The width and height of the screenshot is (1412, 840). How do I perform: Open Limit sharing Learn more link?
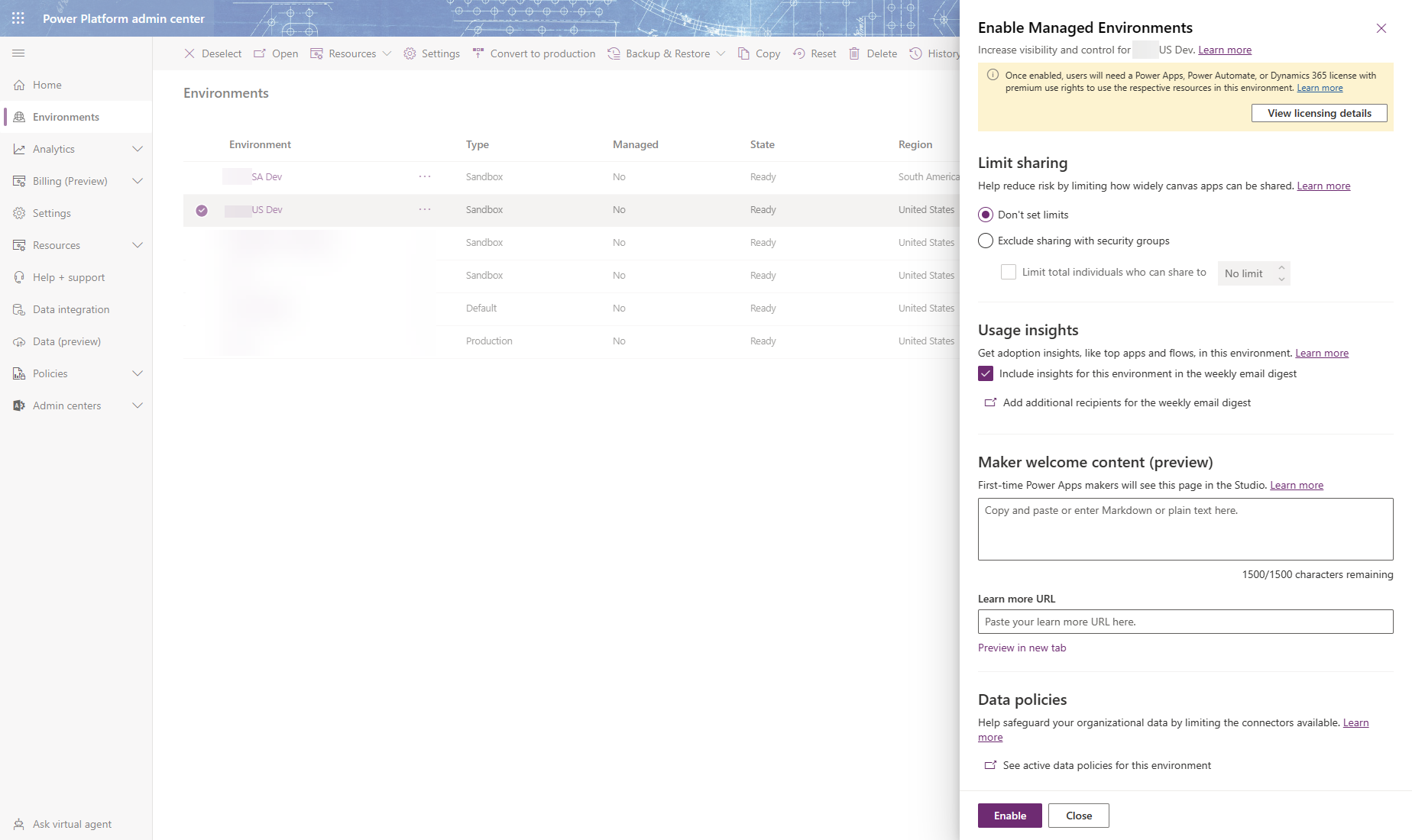tap(1323, 186)
